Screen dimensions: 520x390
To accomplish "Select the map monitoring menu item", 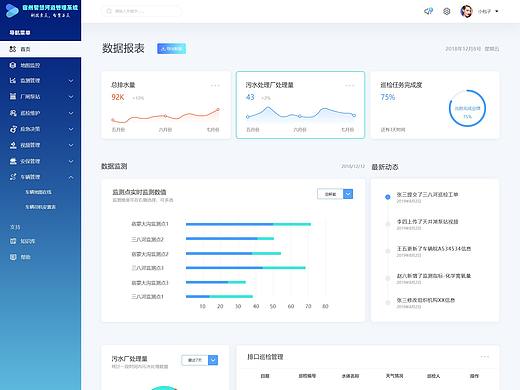I will (40, 65).
